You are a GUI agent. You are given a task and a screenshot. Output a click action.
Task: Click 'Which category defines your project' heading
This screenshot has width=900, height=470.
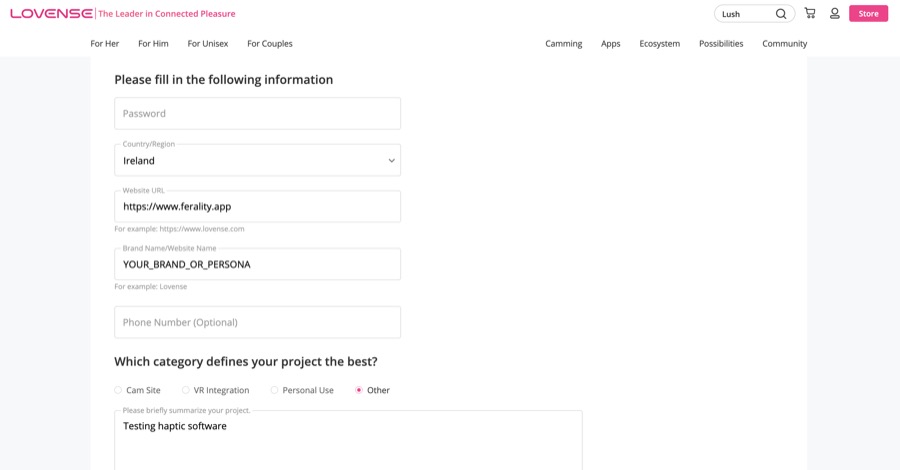246,362
